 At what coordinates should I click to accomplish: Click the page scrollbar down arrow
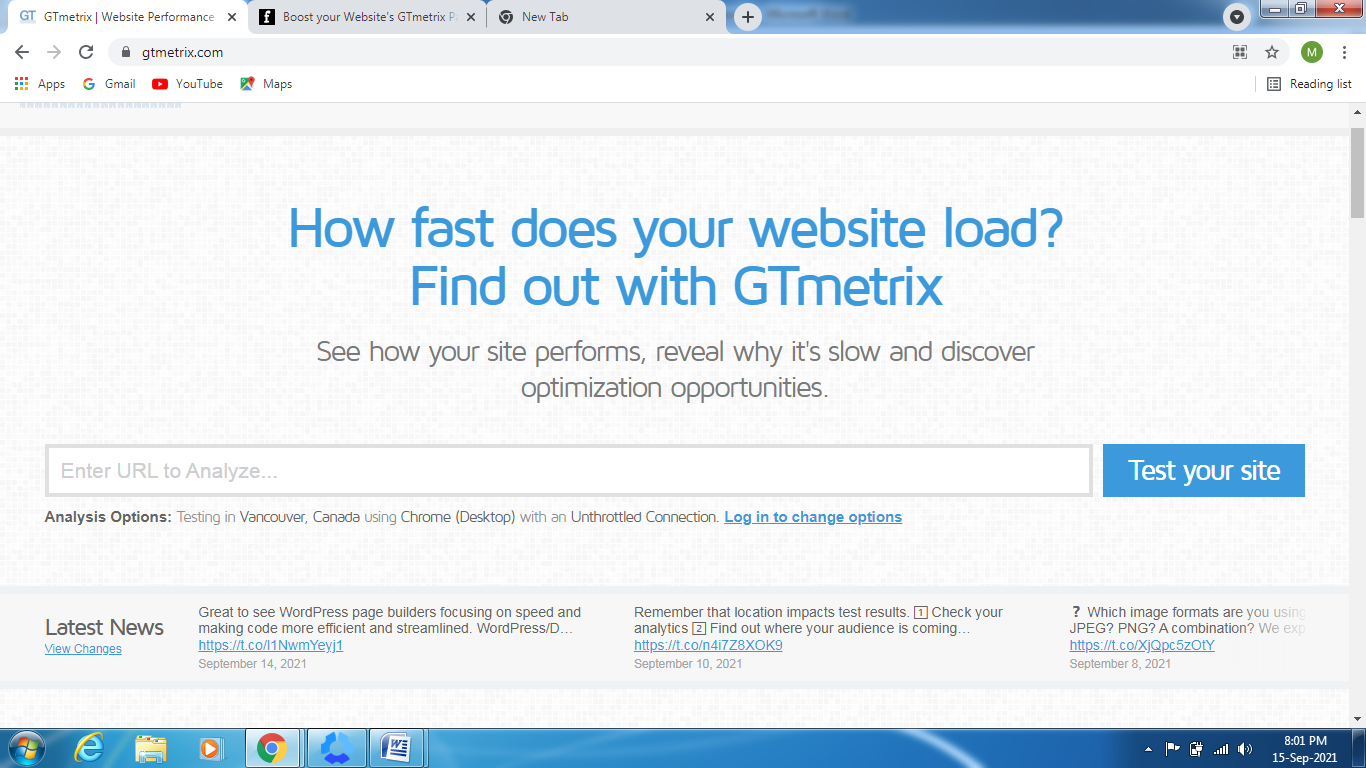[x=1357, y=718]
